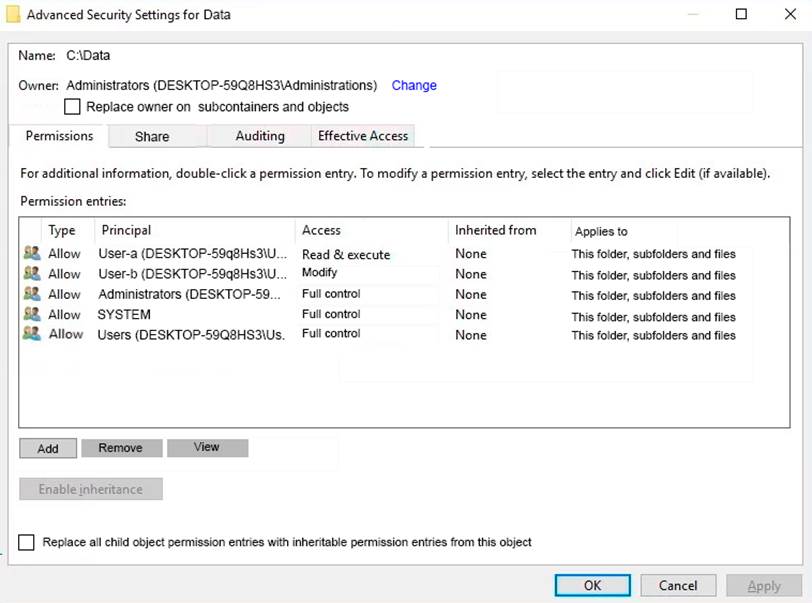
Task: Open the Auditing tab
Action: (x=260, y=136)
